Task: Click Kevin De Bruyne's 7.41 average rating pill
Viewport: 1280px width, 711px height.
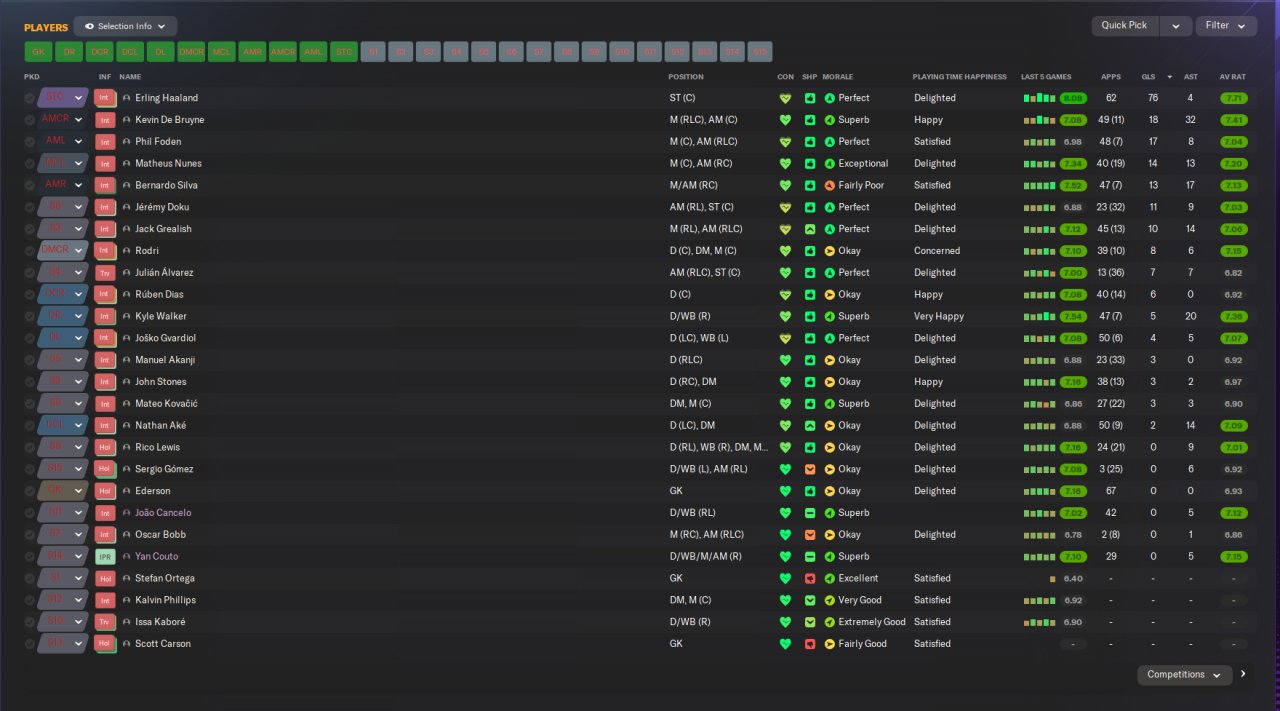Action: (x=1233, y=120)
